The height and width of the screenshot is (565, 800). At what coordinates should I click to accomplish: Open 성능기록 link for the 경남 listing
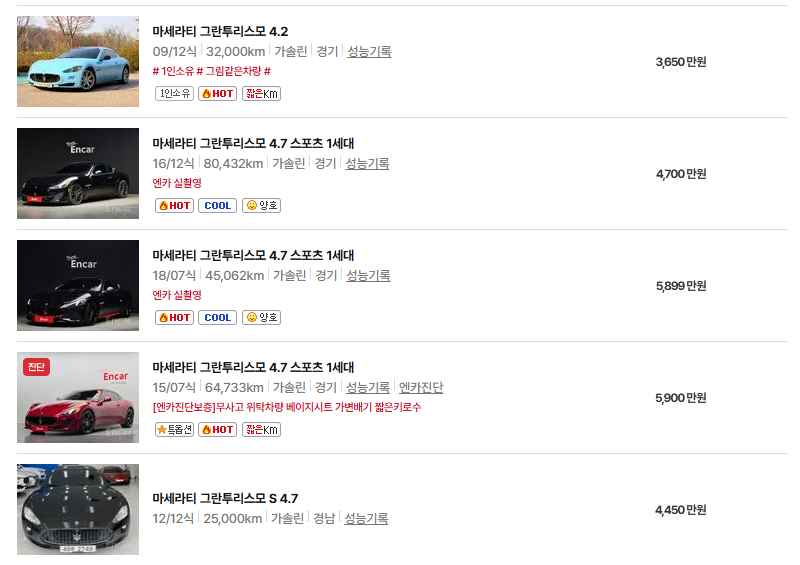[x=366, y=519]
